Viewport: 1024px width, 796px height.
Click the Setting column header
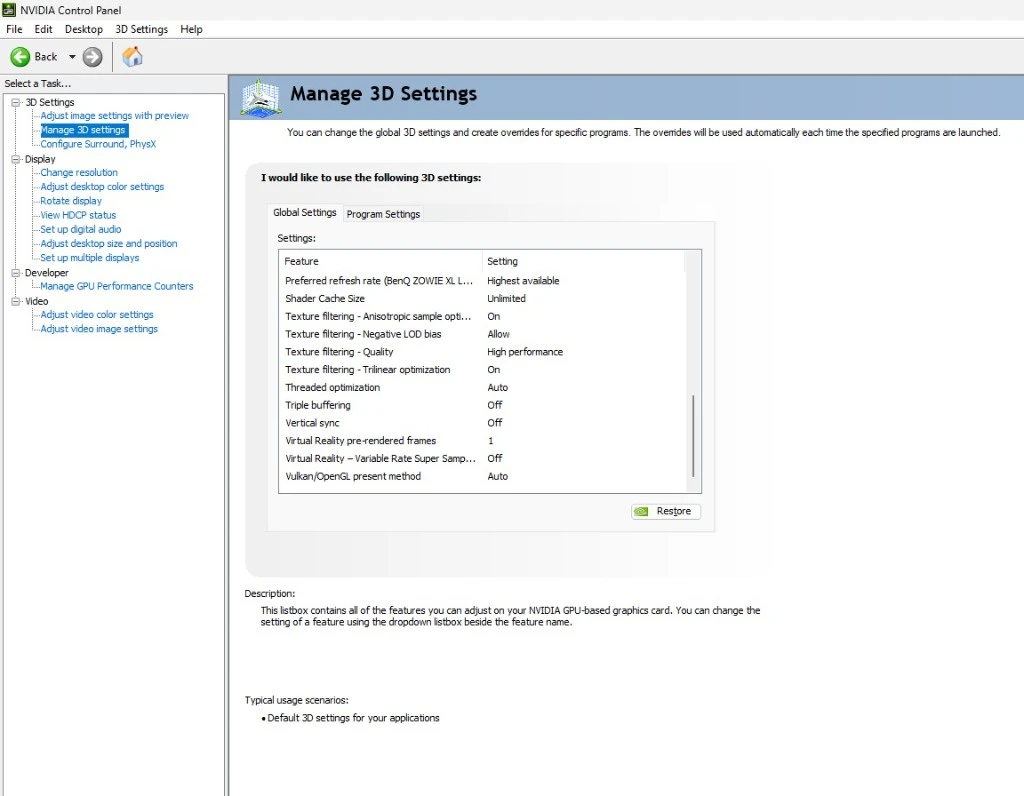pos(584,261)
